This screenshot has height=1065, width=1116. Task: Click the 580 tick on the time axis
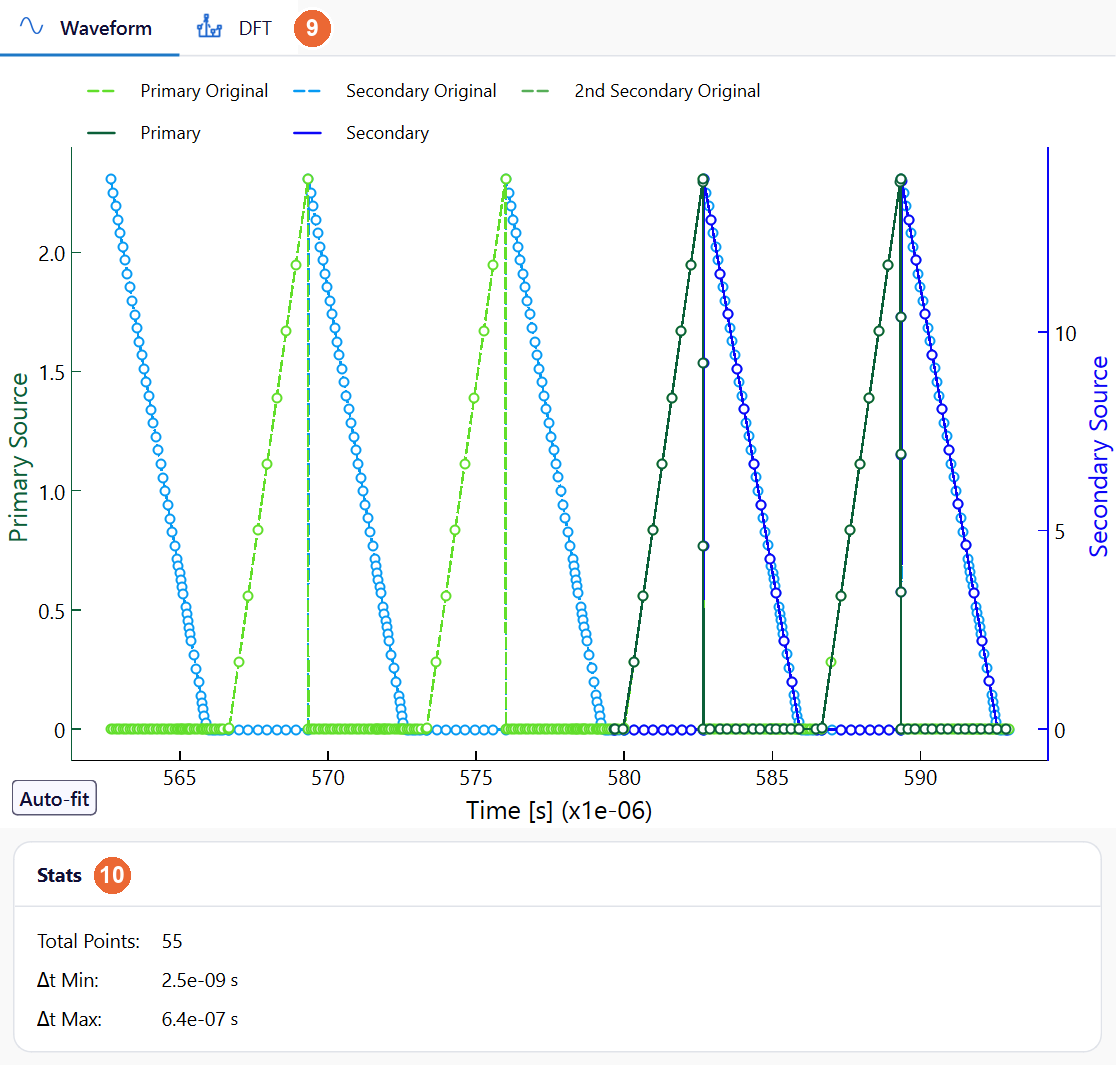coord(623,778)
